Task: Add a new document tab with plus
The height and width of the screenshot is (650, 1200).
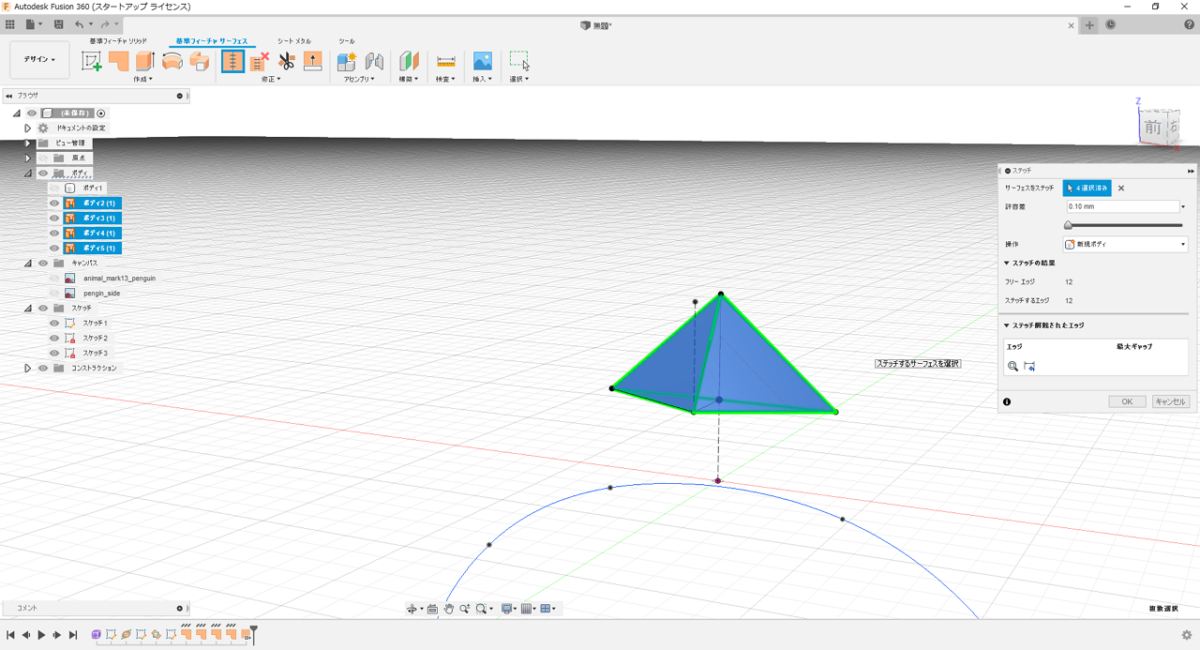Action: (1091, 25)
